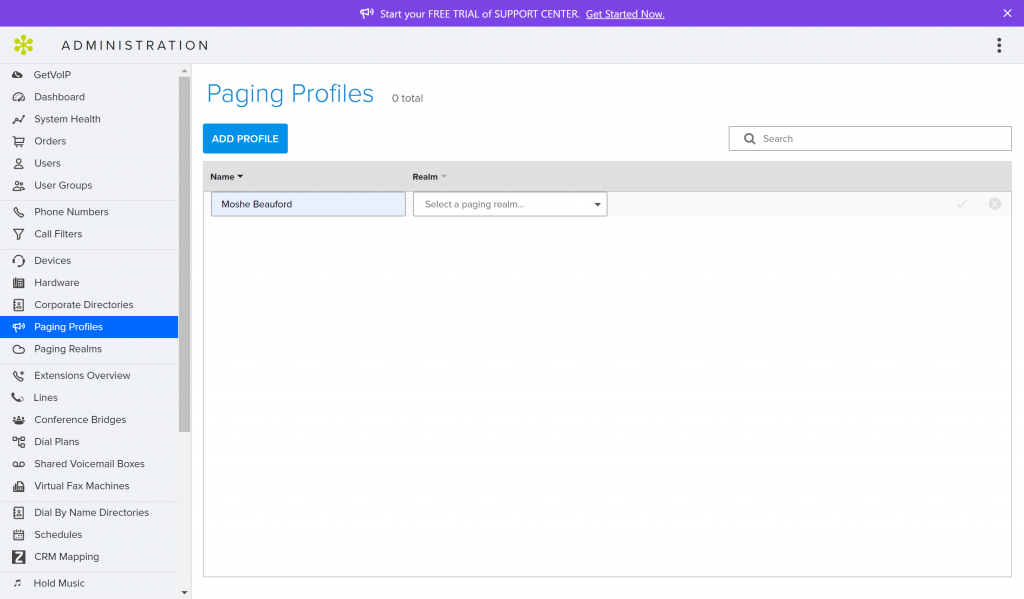
Task: Open the Users menu item
Action: [47, 163]
